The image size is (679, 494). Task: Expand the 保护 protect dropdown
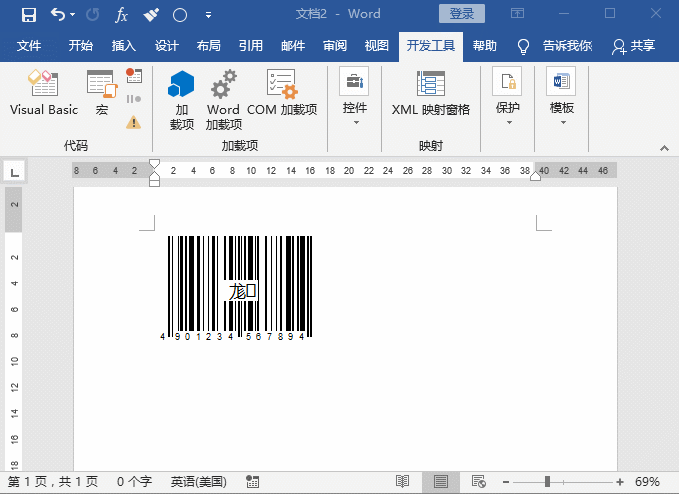[507, 97]
